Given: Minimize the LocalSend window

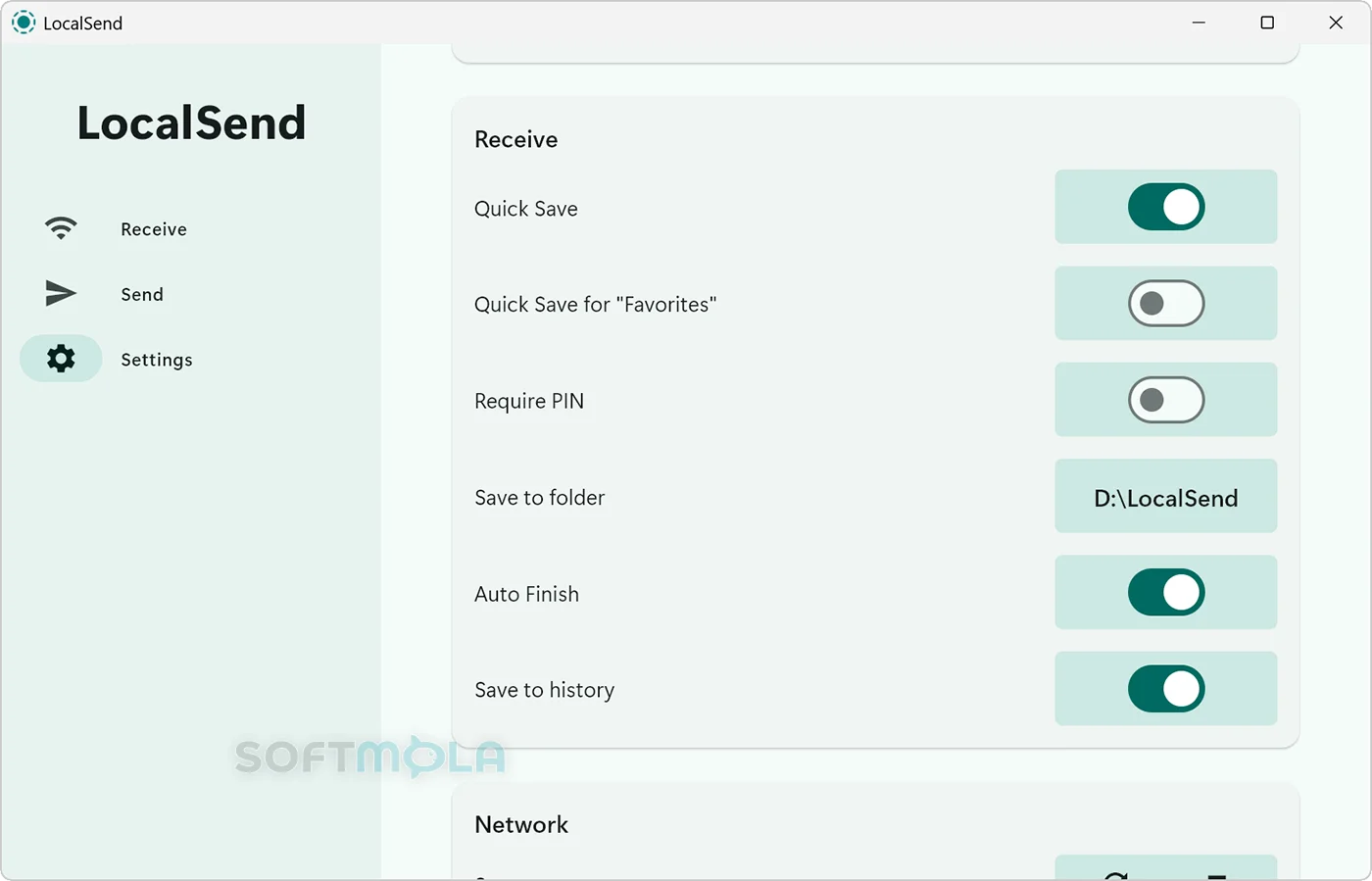Looking at the screenshot, I should 1199,23.
